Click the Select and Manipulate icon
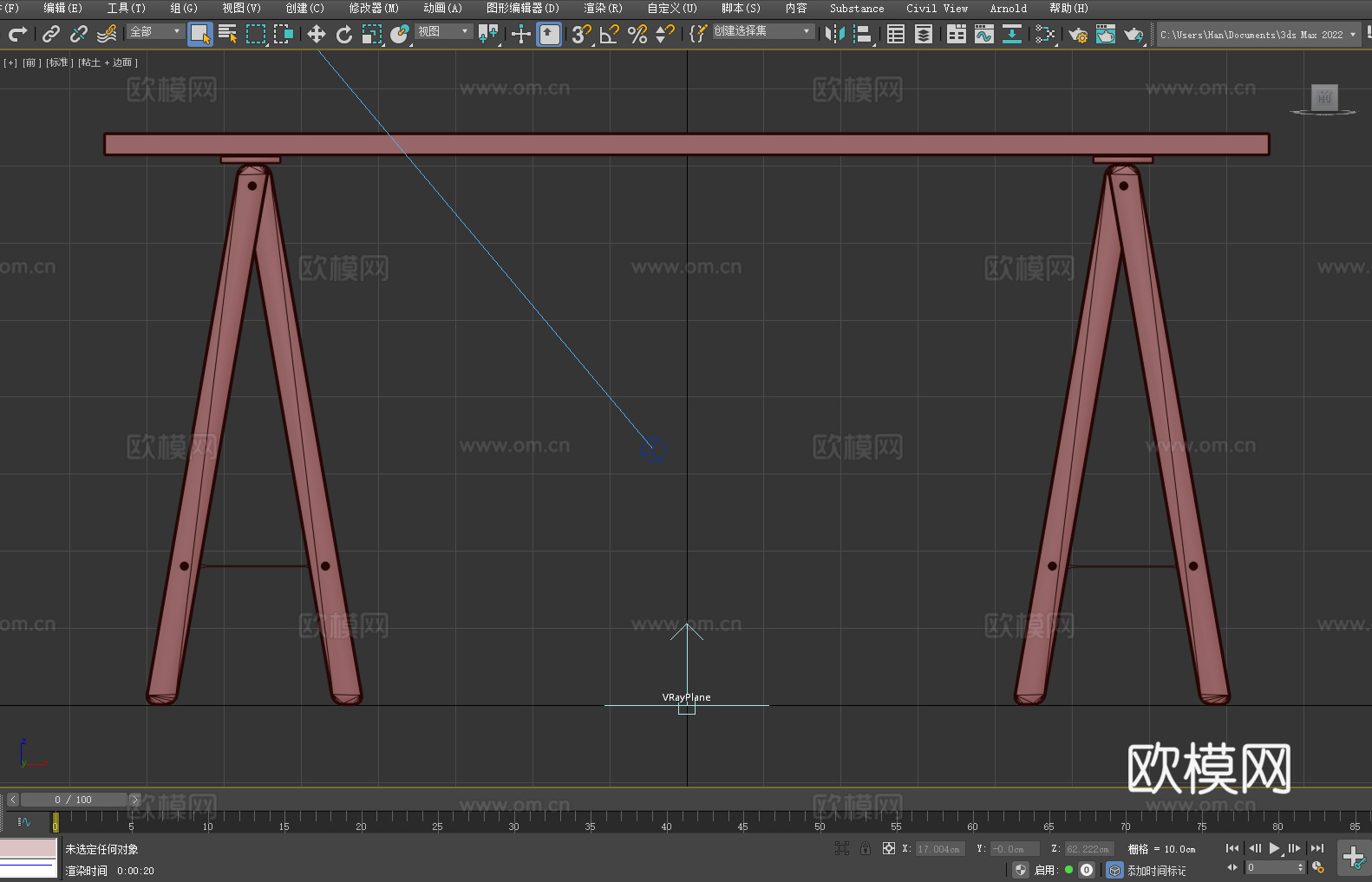 coord(521,34)
